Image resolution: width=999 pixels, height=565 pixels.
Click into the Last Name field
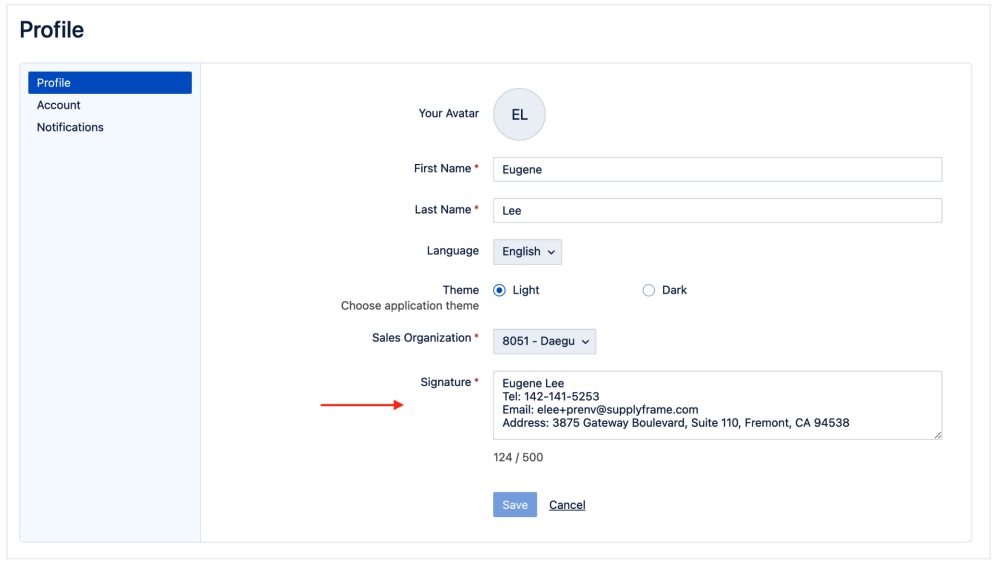[x=717, y=211]
